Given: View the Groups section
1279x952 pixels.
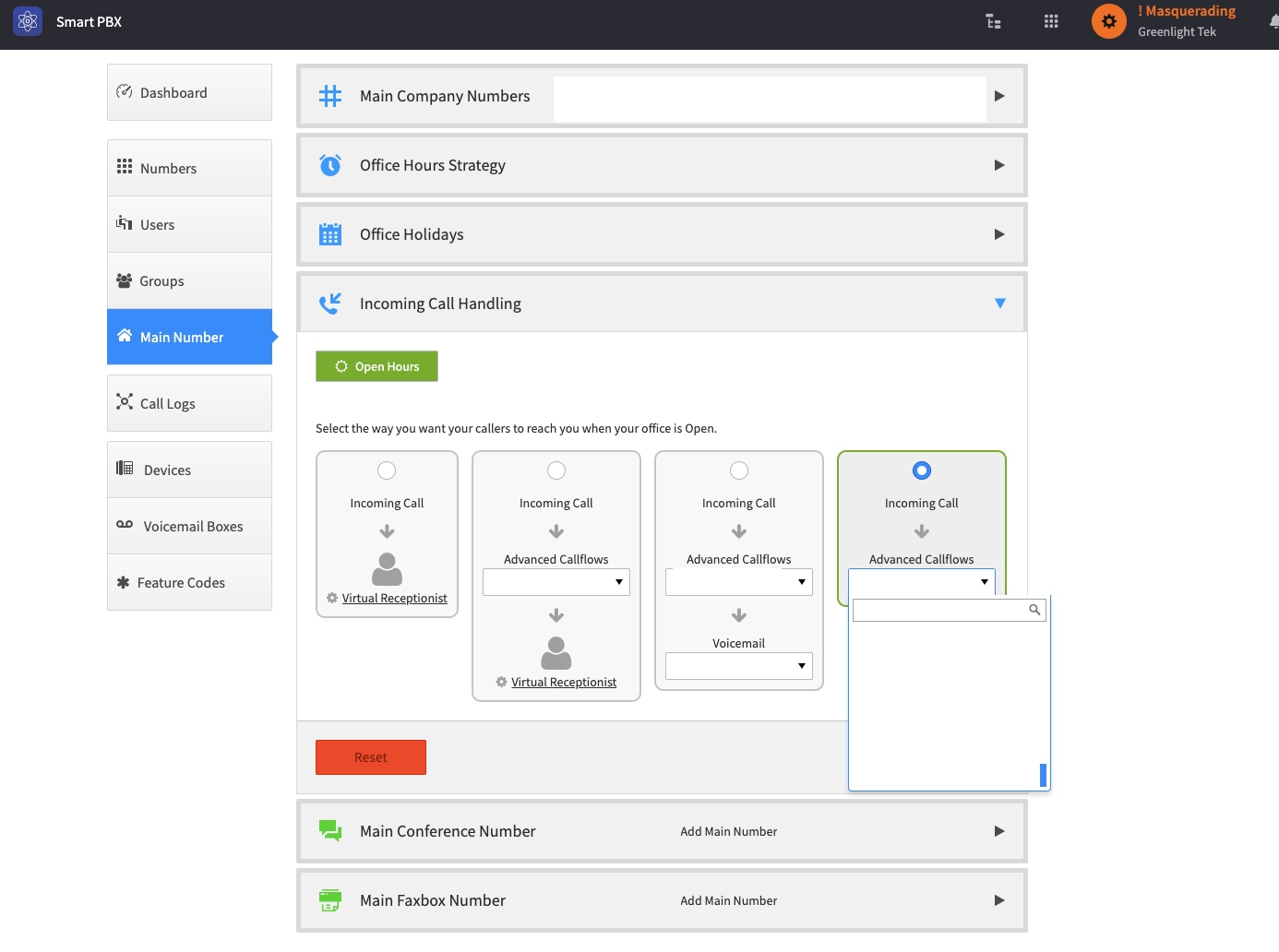Looking at the screenshot, I should (163, 280).
